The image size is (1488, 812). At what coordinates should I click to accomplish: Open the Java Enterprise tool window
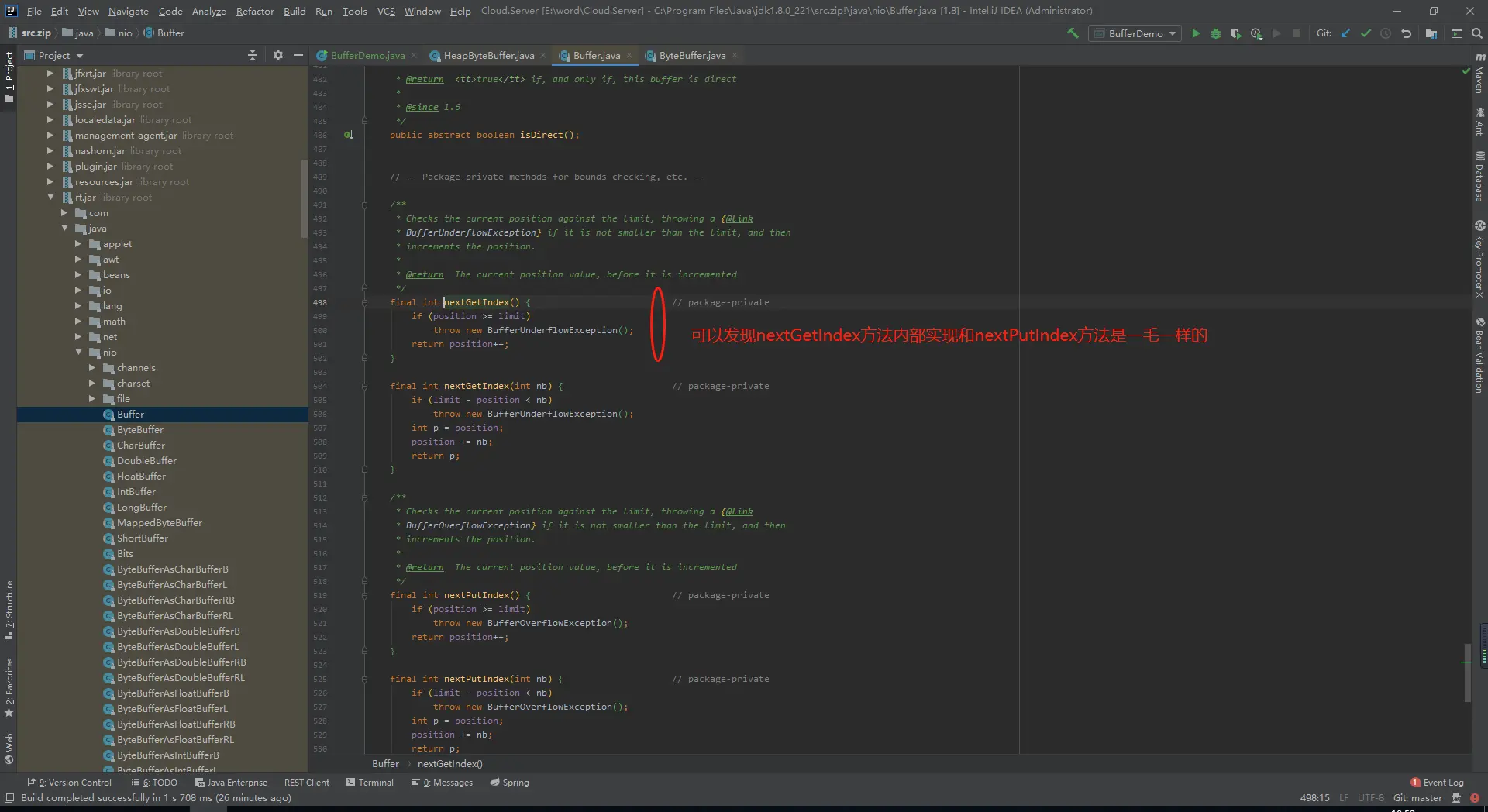click(x=231, y=783)
